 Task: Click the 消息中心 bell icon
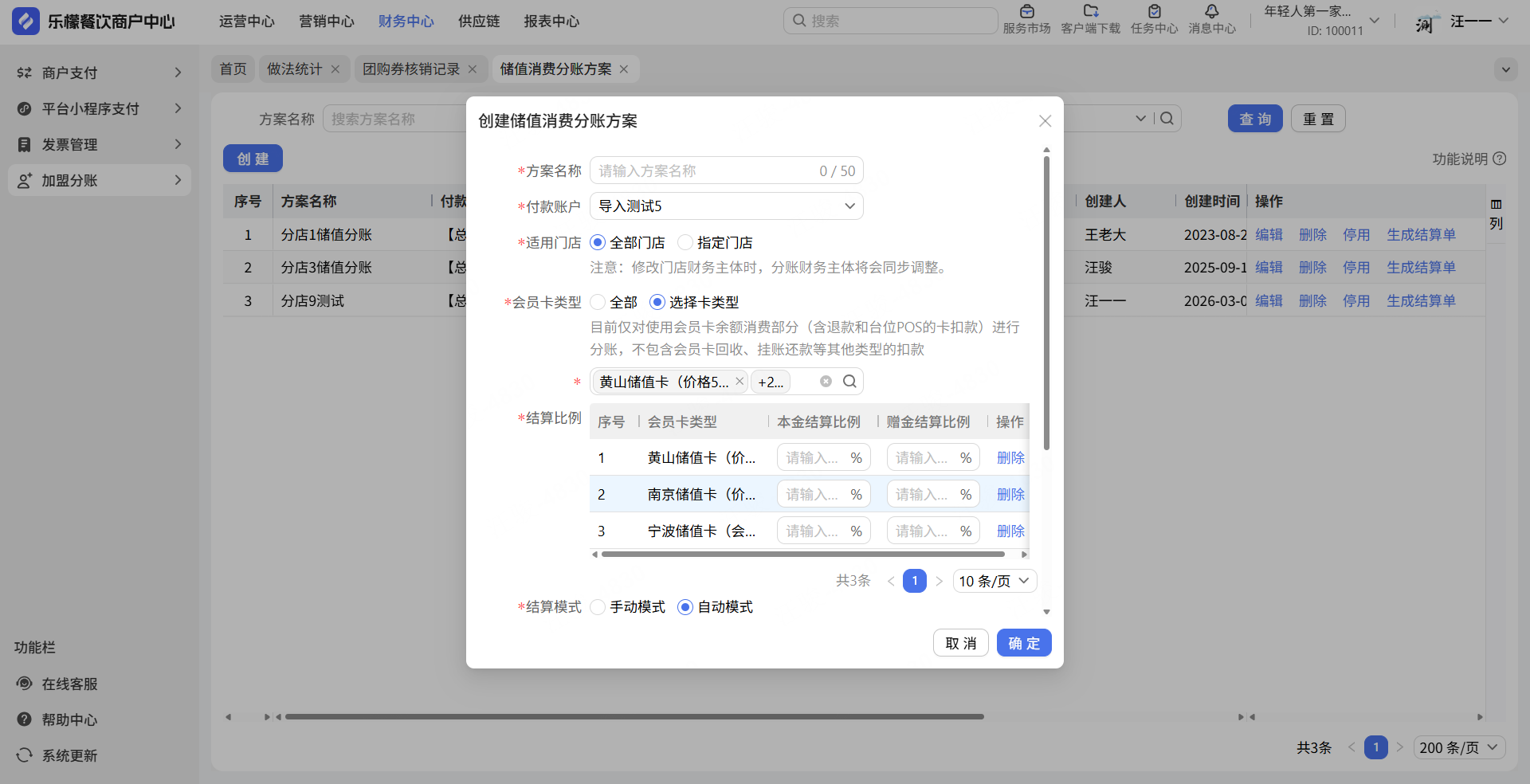click(1211, 12)
